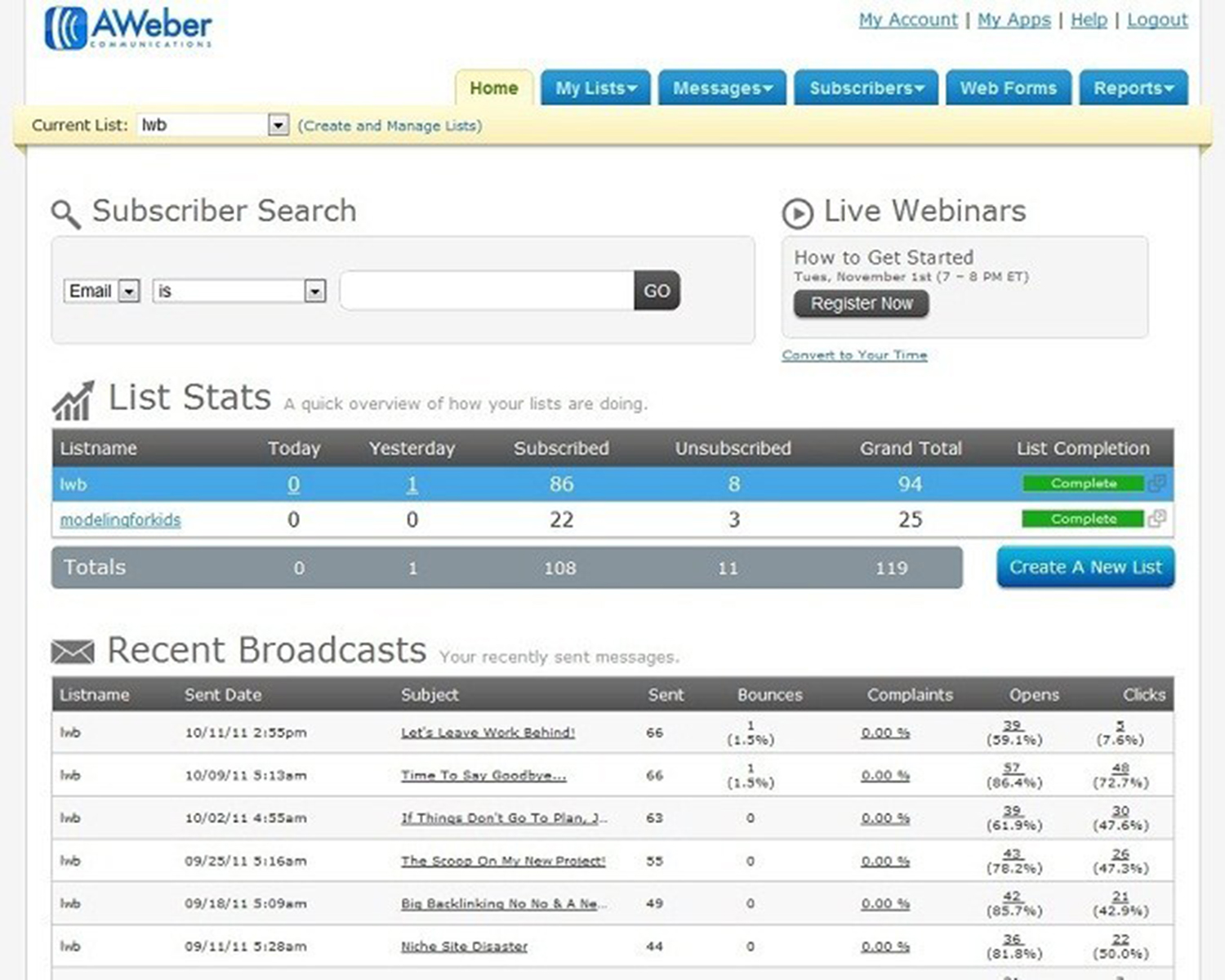1225x980 pixels.
Task: Open 'Niche Site Disaster' broadcast
Action: point(464,947)
